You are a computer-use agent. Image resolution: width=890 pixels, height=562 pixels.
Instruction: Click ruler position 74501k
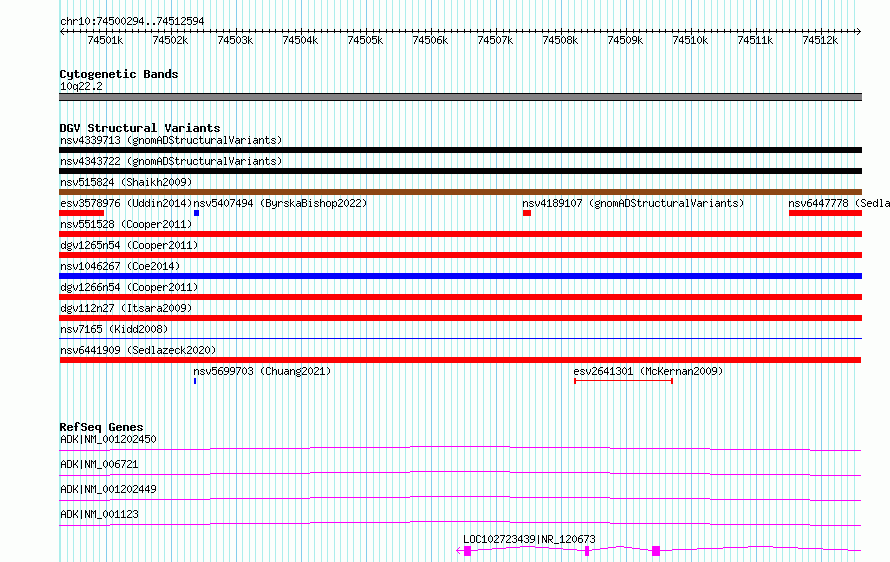pyautogui.click(x=105, y=40)
